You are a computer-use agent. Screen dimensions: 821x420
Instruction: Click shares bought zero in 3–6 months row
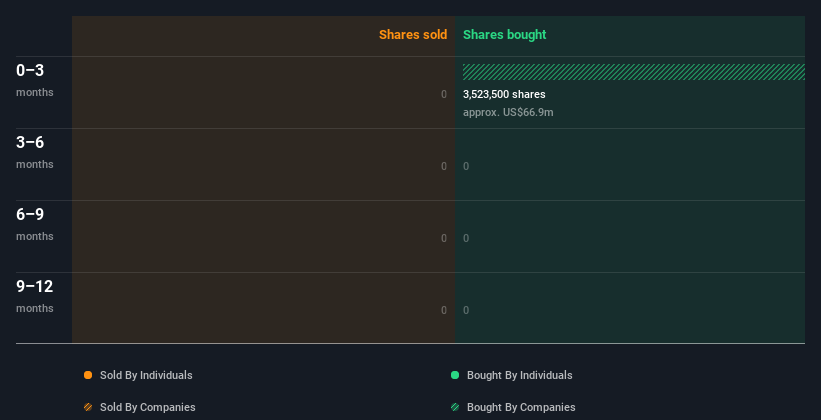tap(466, 166)
